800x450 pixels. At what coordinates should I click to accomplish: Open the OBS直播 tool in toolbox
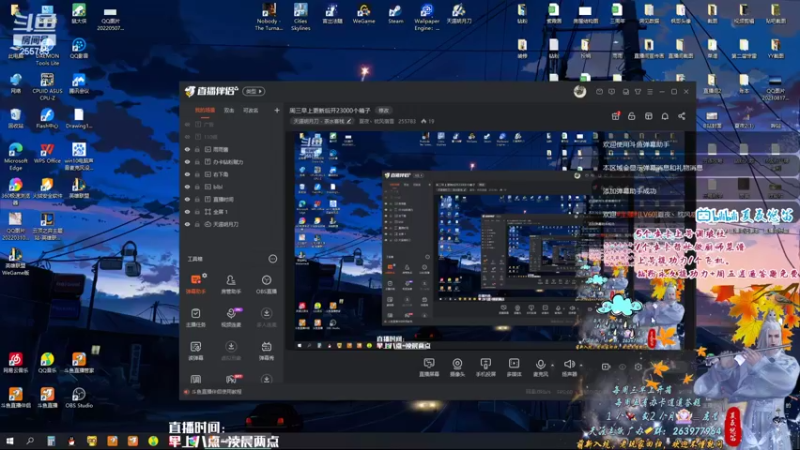[266, 284]
